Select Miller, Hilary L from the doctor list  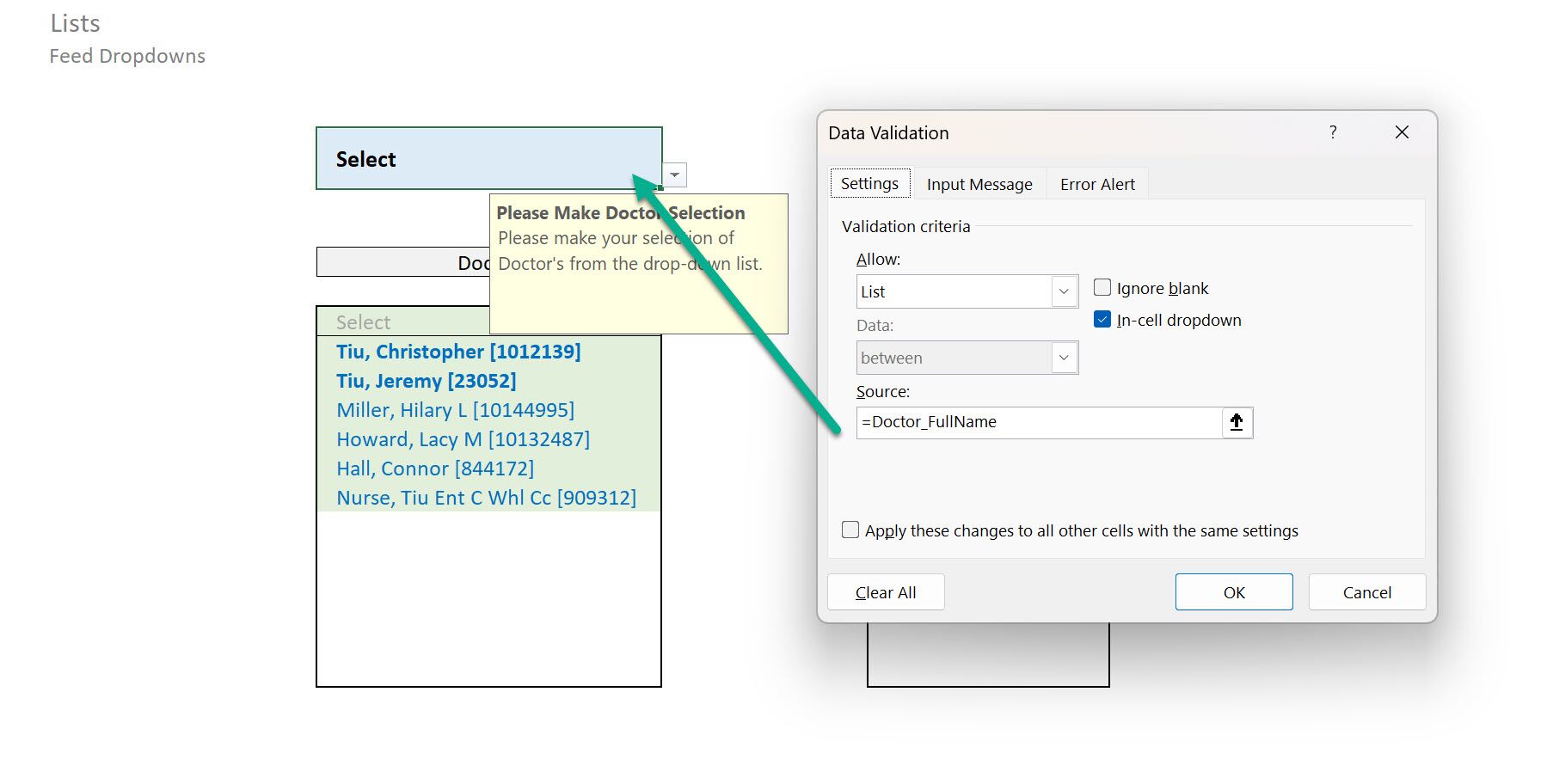point(455,410)
